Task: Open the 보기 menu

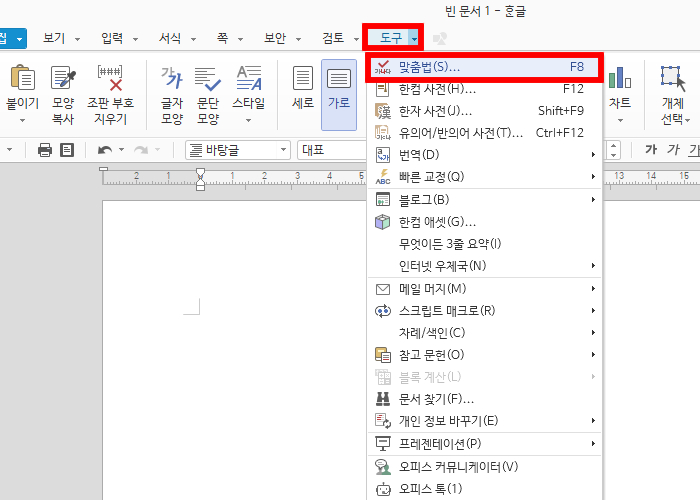Action: [x=54, y=38]
